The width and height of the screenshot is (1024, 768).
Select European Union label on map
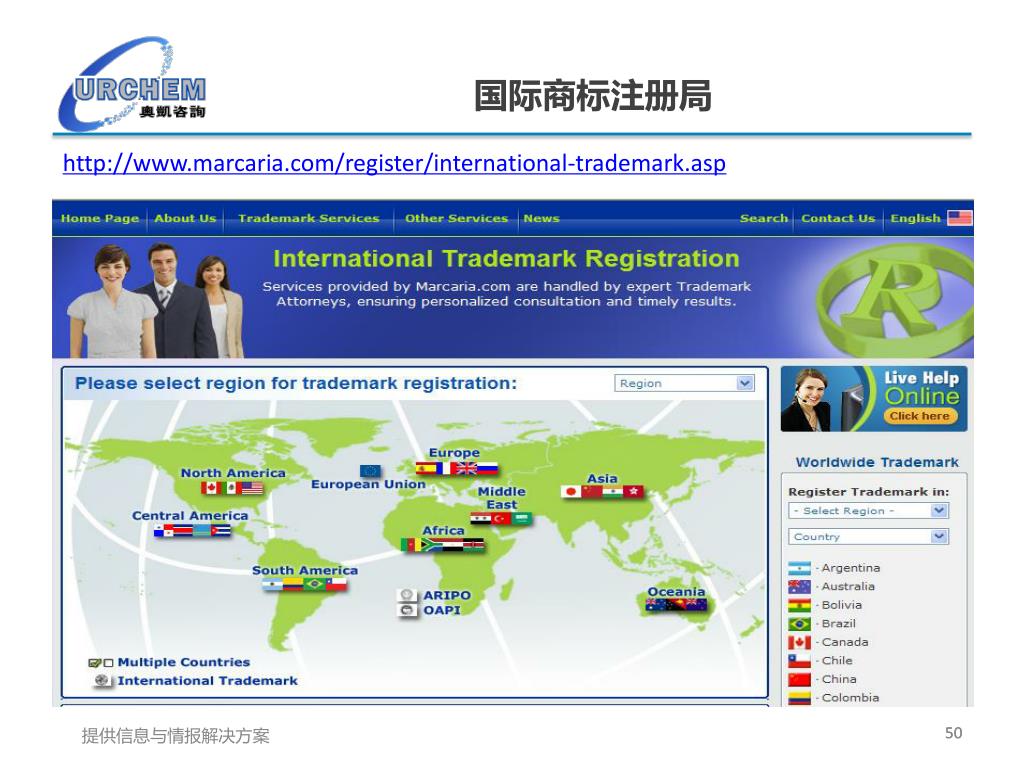click(368, 484)
